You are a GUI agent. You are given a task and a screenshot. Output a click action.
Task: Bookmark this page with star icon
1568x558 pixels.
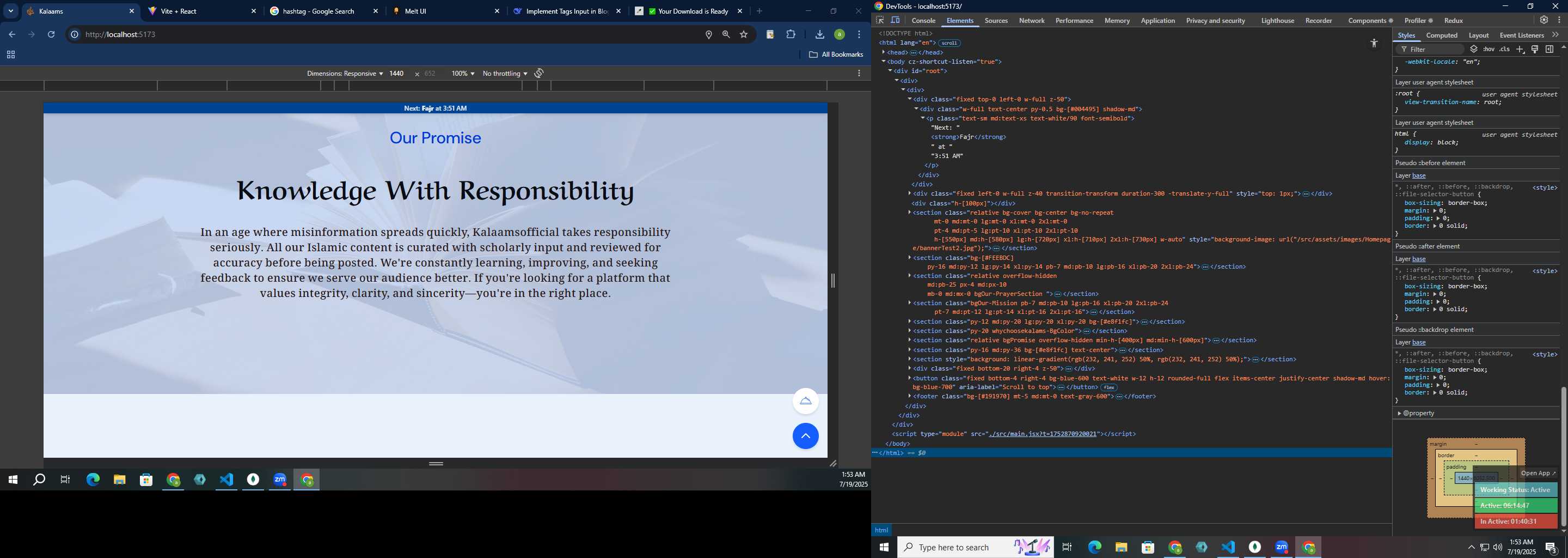(743, 35)
